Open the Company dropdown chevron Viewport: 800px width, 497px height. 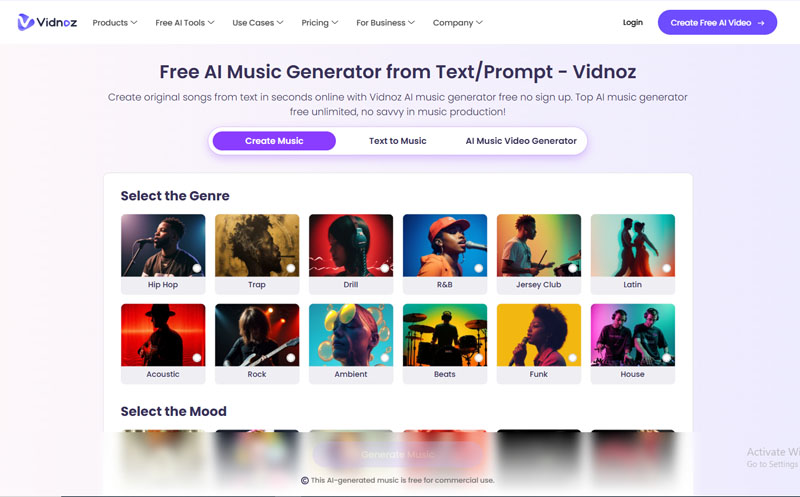point(479,22)
